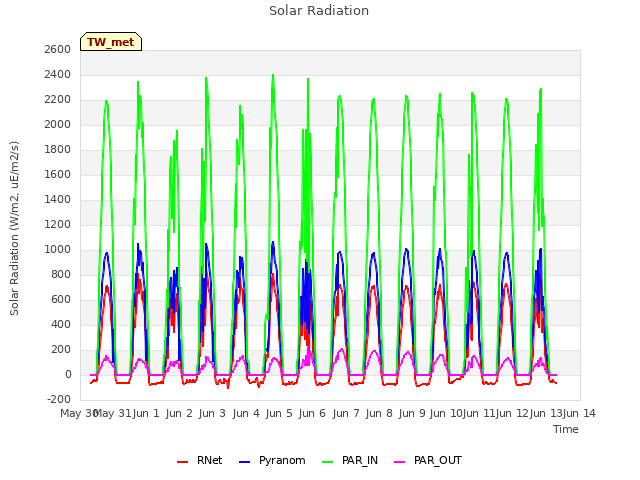Click the Time x-axis label

pos(566,429)
